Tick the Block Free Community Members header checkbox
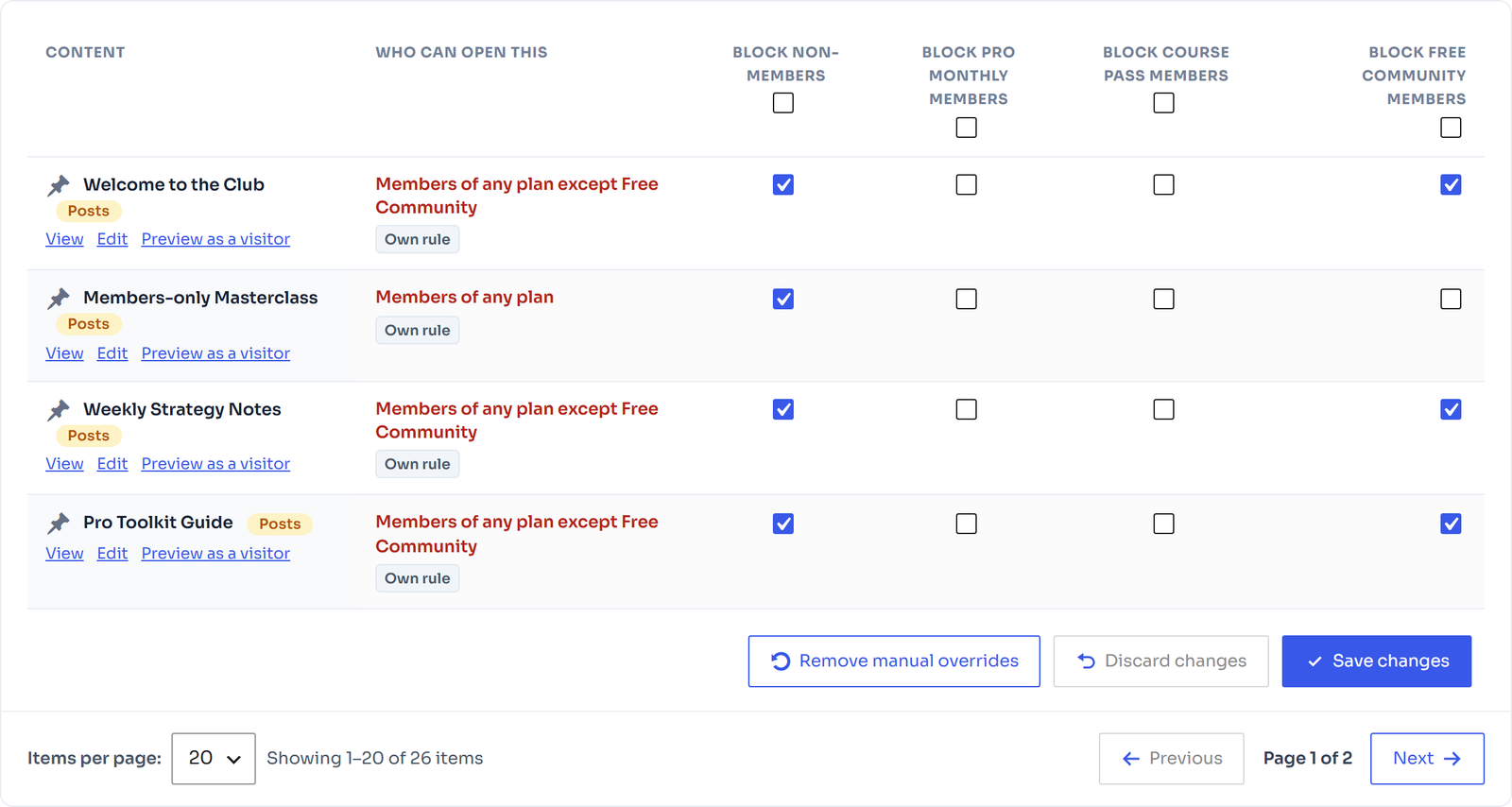 [1451, 128]
